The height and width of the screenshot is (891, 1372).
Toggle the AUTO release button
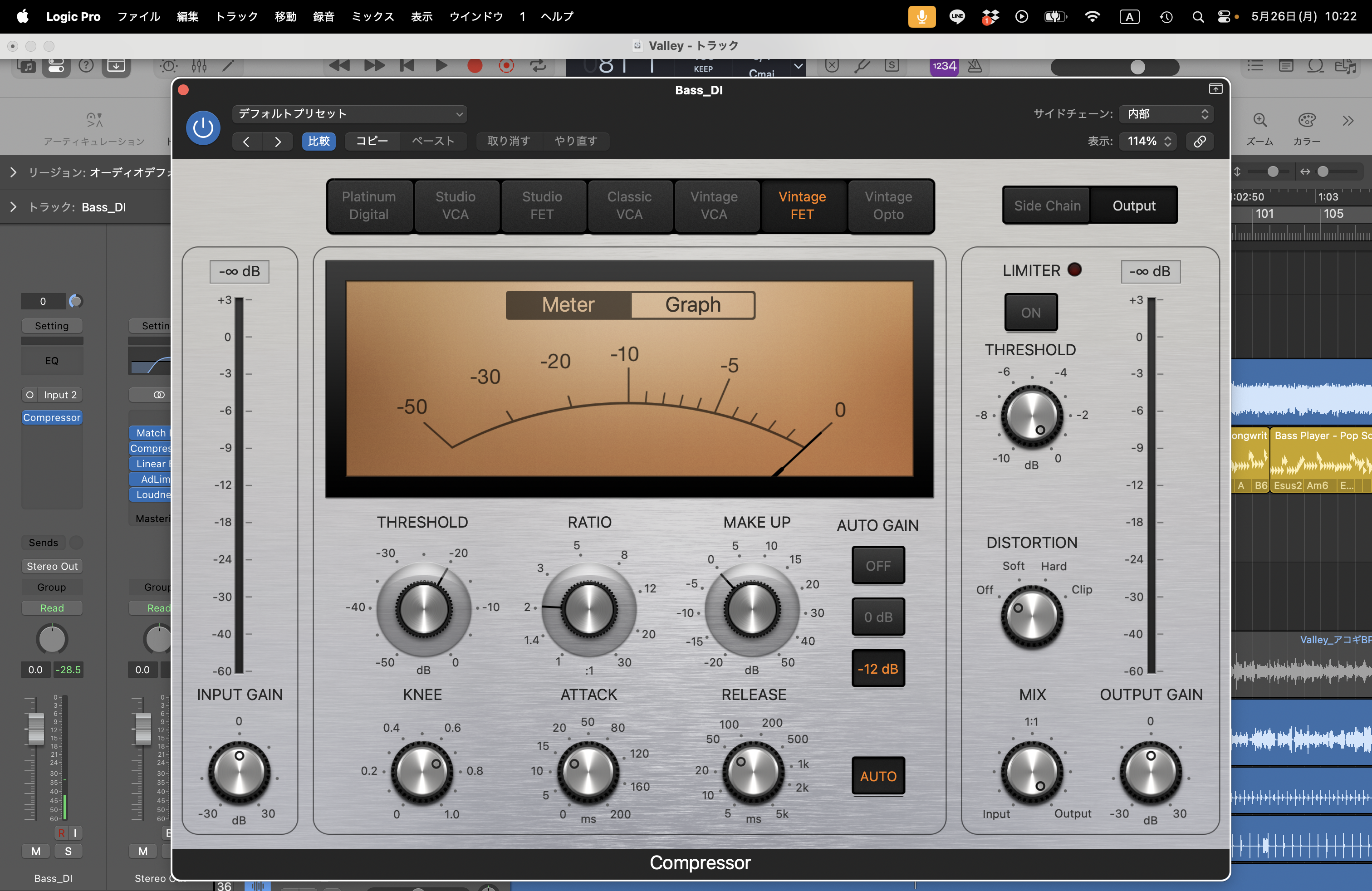pos(878,776)
